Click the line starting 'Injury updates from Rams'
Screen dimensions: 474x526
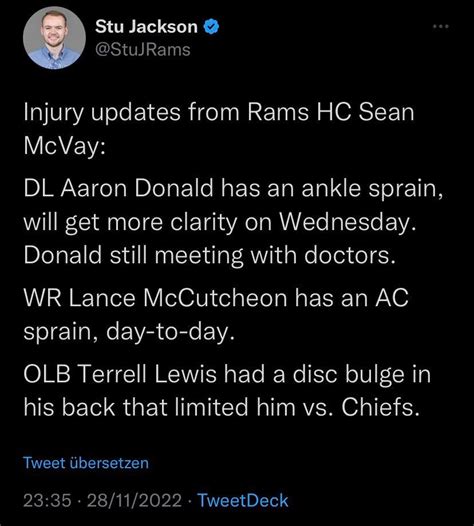(x=219, y=112)
